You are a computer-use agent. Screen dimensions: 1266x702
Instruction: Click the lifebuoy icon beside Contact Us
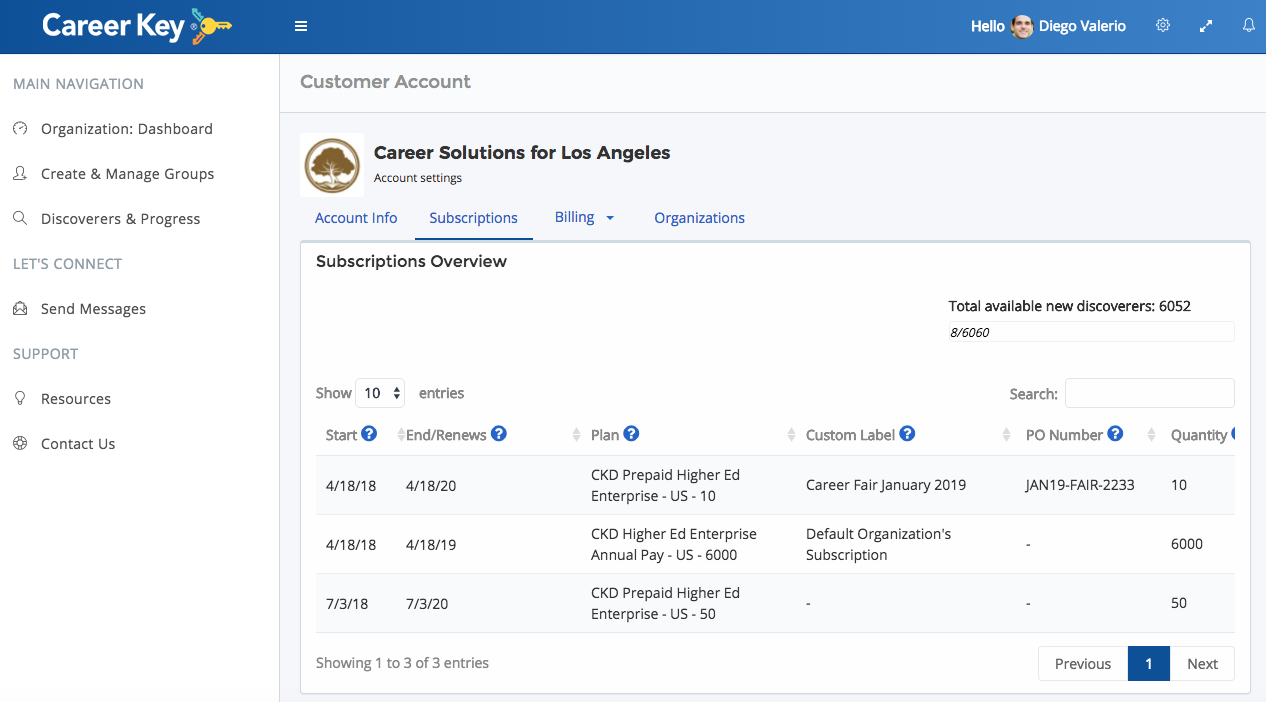(20, 443)
